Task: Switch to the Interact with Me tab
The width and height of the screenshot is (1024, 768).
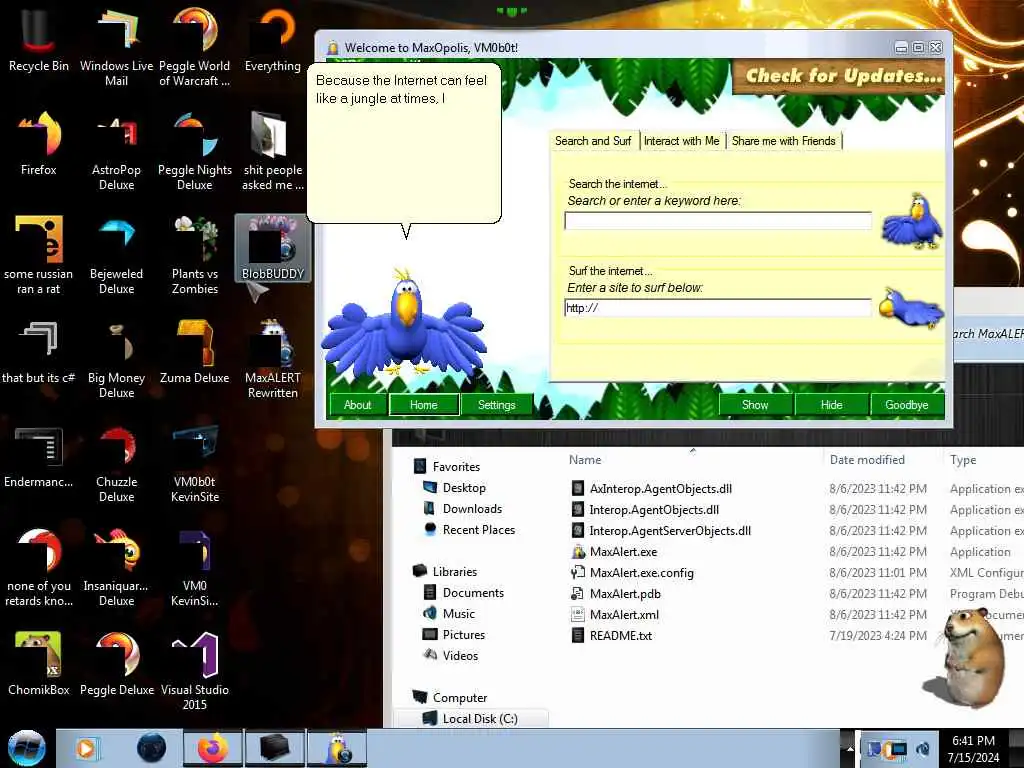Action: (x=682, y=140)
